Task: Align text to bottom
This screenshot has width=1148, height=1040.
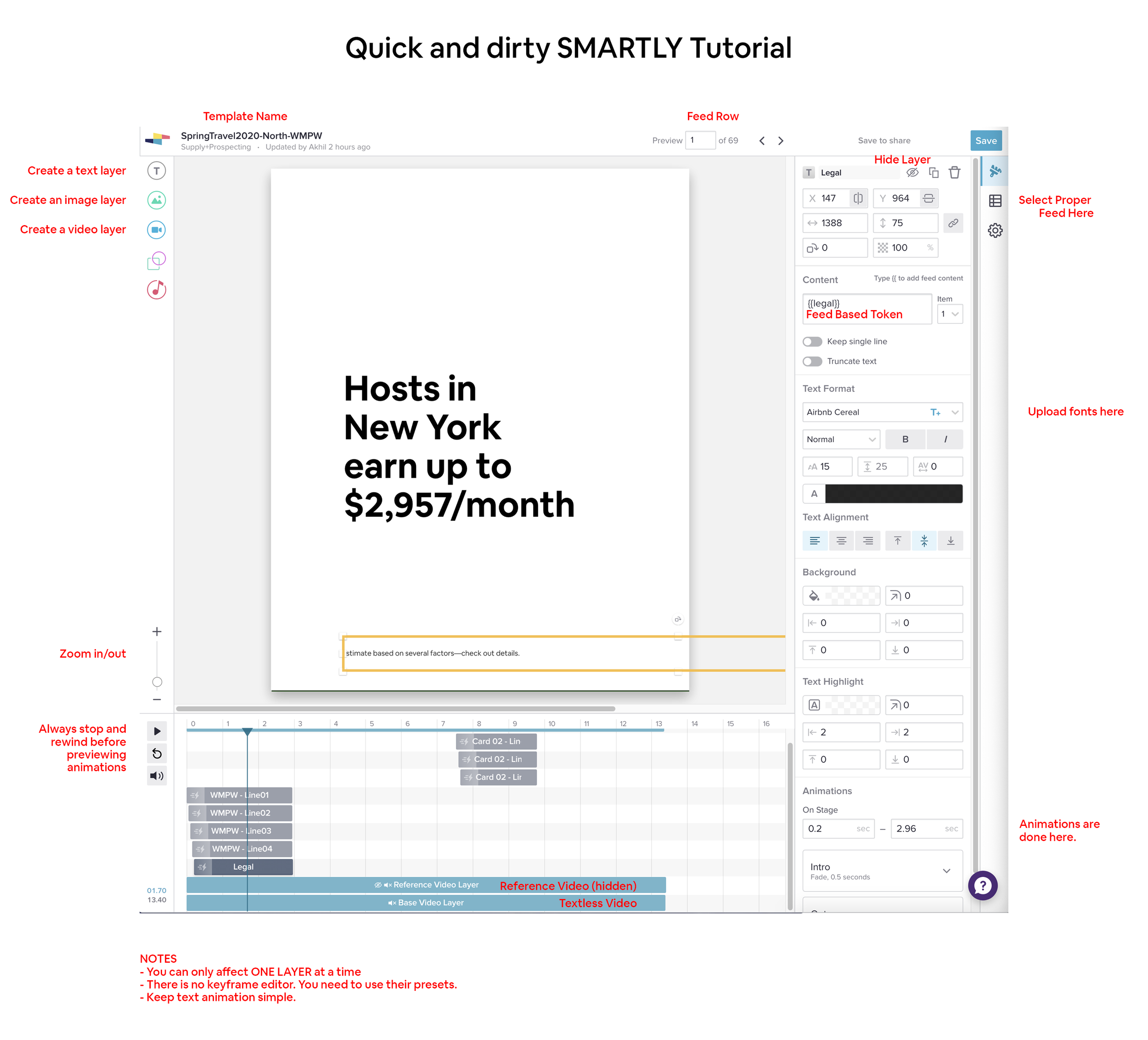Action: (x=951, y=541)
